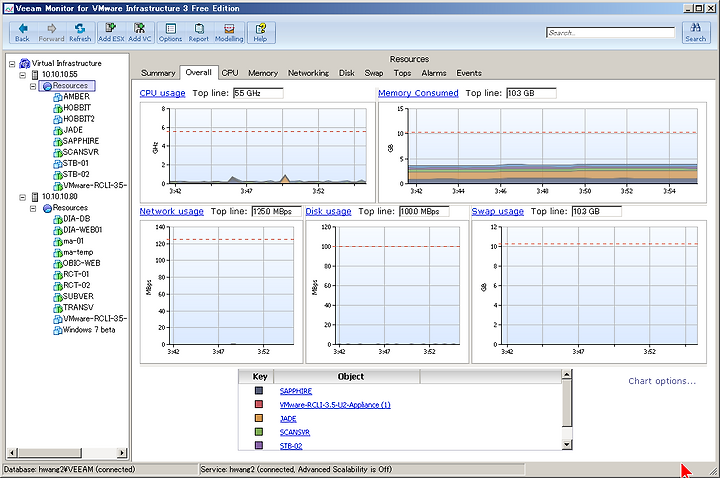
Task: Switch to the CPU tab
Action: click(230, 73)
